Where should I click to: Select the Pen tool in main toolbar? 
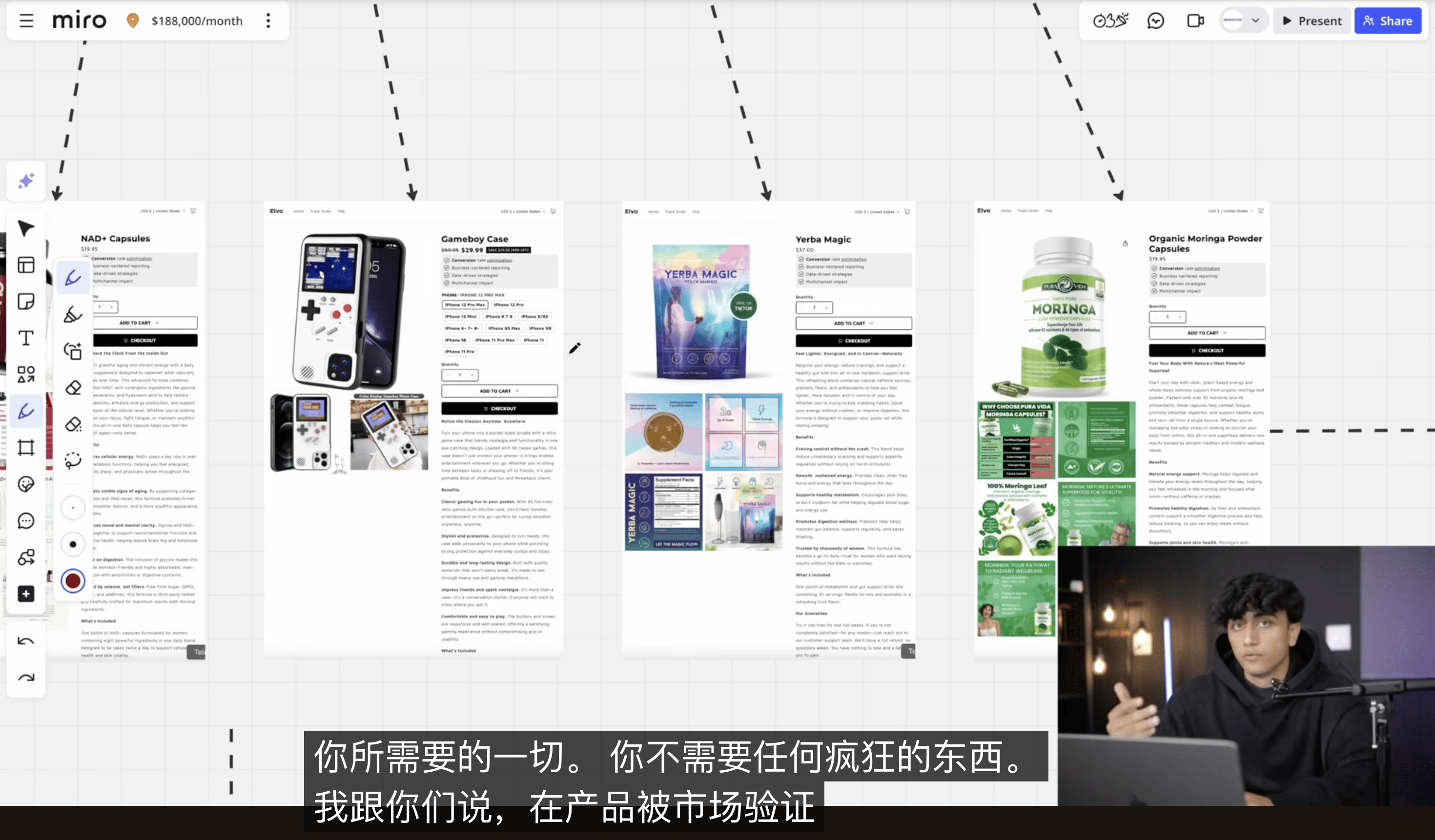coord(25,411)
